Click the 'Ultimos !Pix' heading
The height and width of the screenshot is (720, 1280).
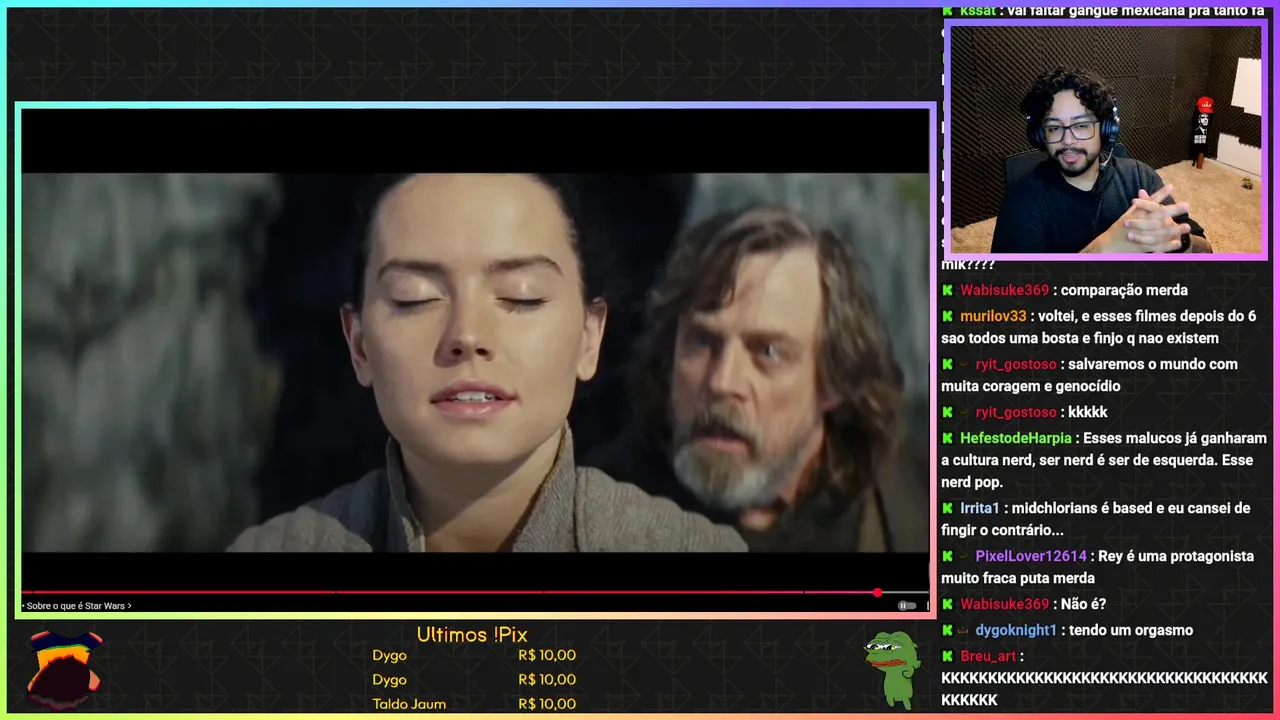click(x=472, y=635)
